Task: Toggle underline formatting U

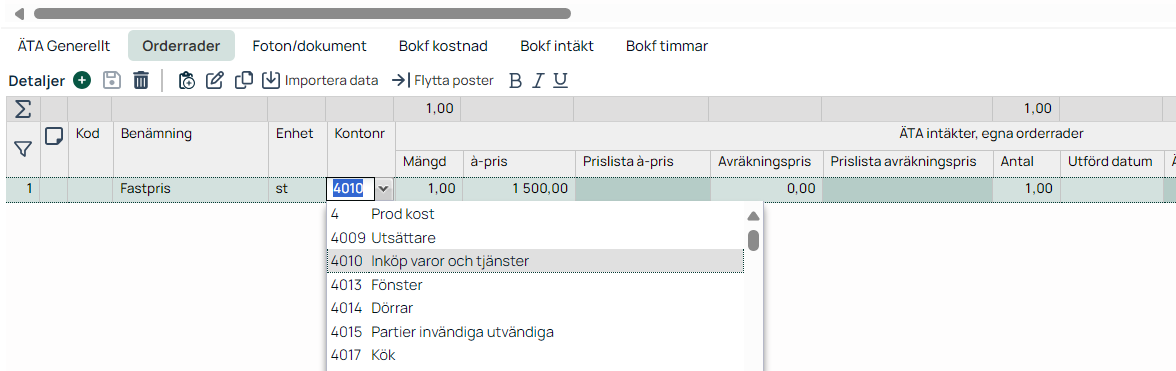Action: [x=560, y=81]
